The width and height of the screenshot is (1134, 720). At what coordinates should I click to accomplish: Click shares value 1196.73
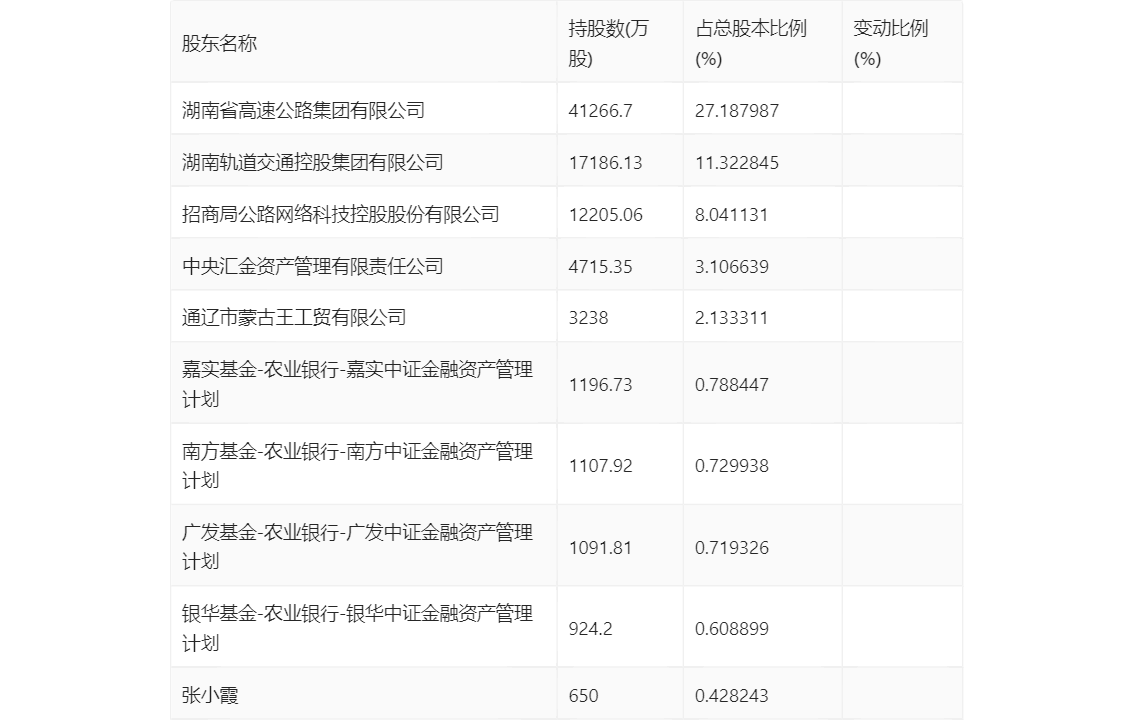[600, 385]
